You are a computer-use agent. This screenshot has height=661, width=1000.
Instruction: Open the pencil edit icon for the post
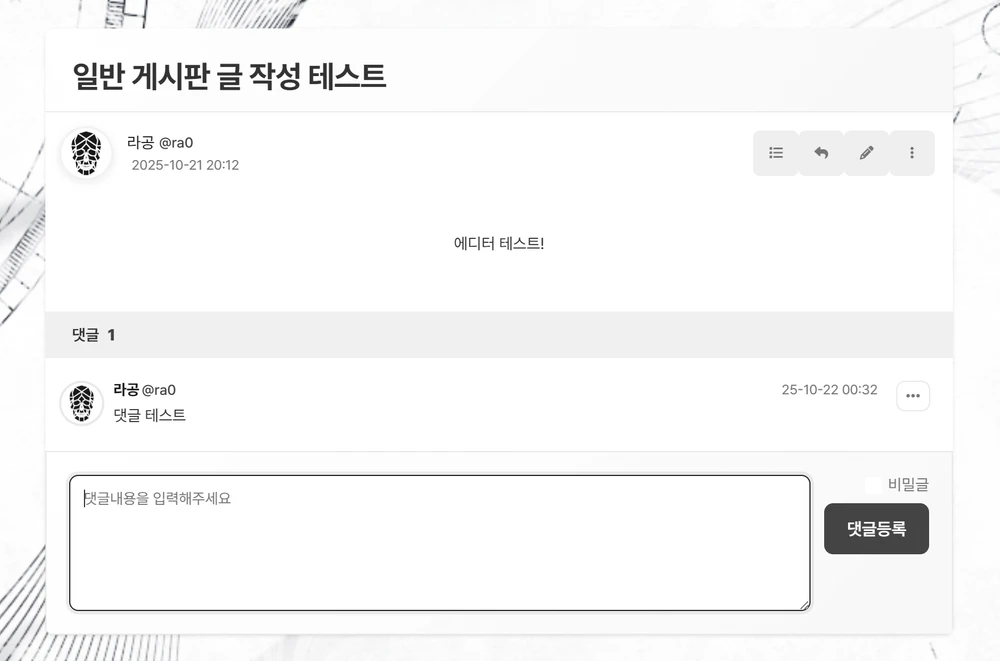coord(866,153)
